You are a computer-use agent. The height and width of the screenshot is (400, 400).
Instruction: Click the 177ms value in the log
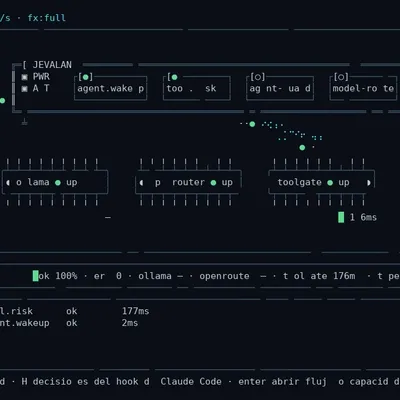[135, 311]
